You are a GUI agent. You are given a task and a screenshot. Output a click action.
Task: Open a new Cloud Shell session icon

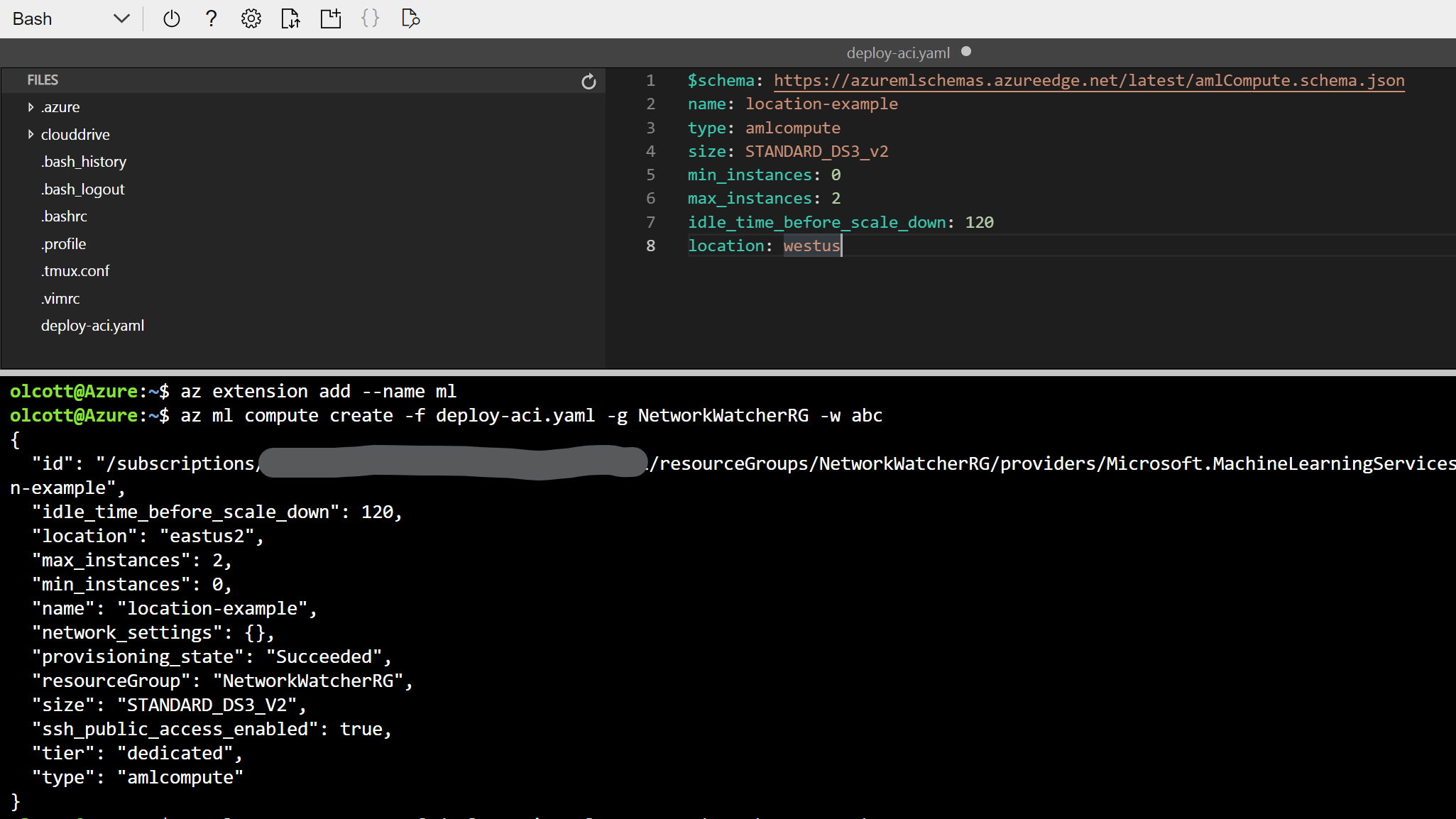pyautogui.click(x=331, y=18)
